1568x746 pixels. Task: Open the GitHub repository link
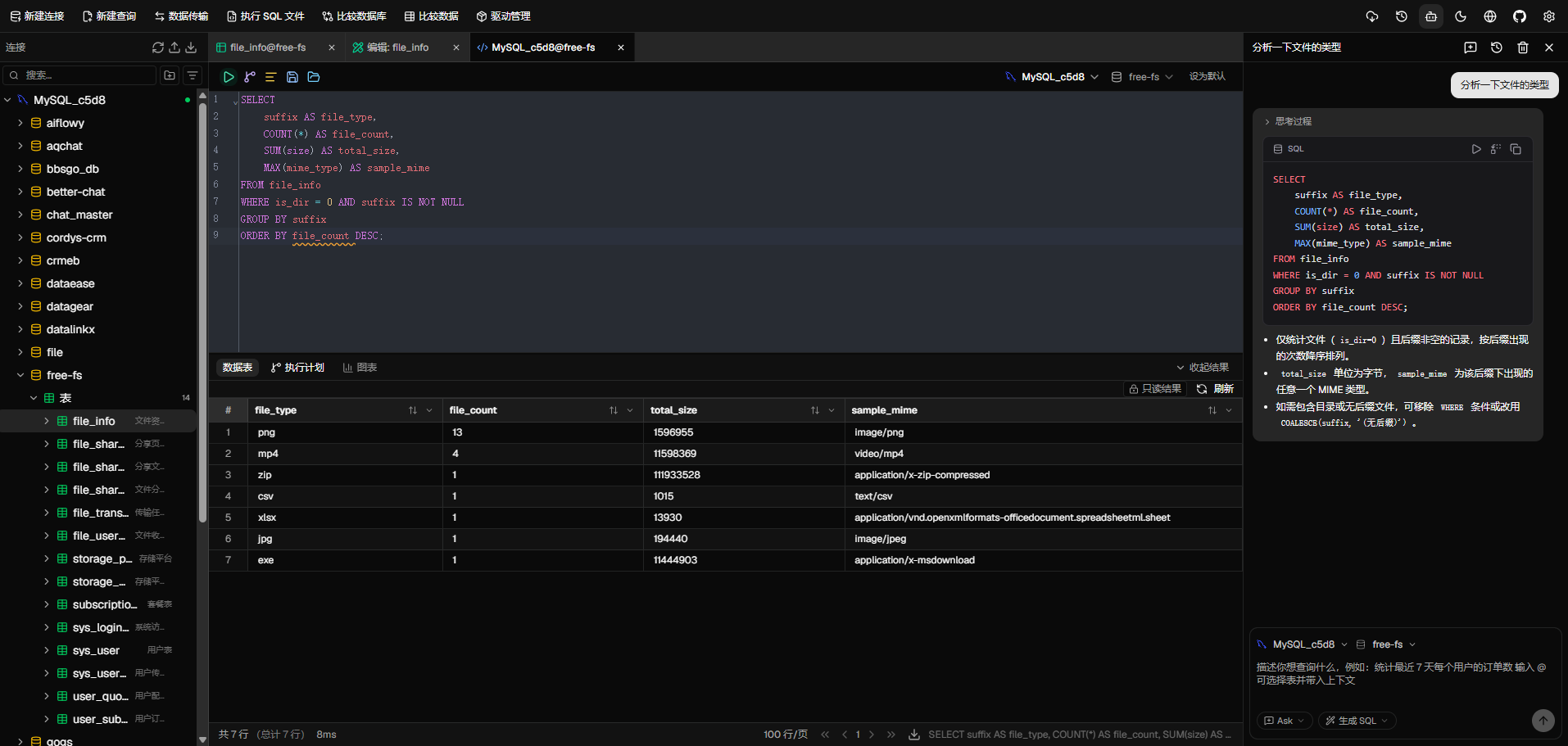pos(1520,16)
